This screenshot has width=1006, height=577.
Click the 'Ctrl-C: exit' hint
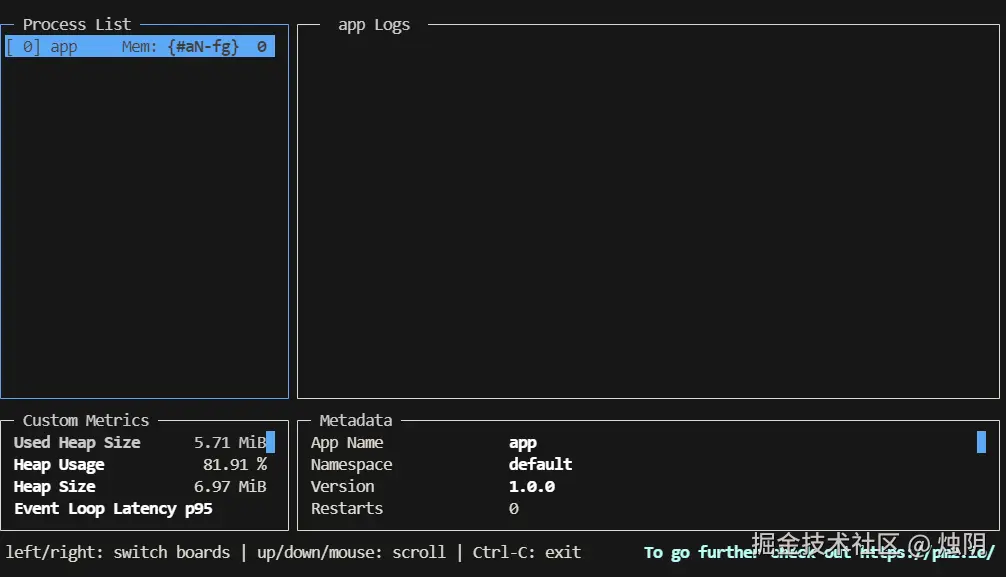[527, 553]
